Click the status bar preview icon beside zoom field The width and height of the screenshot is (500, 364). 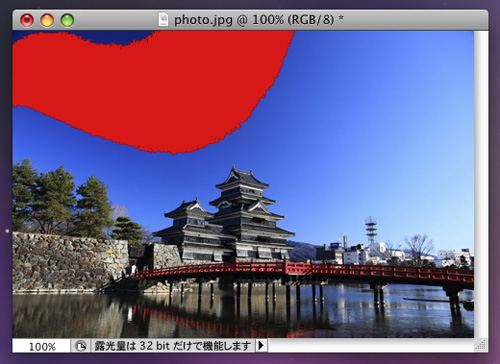point(80,346)
